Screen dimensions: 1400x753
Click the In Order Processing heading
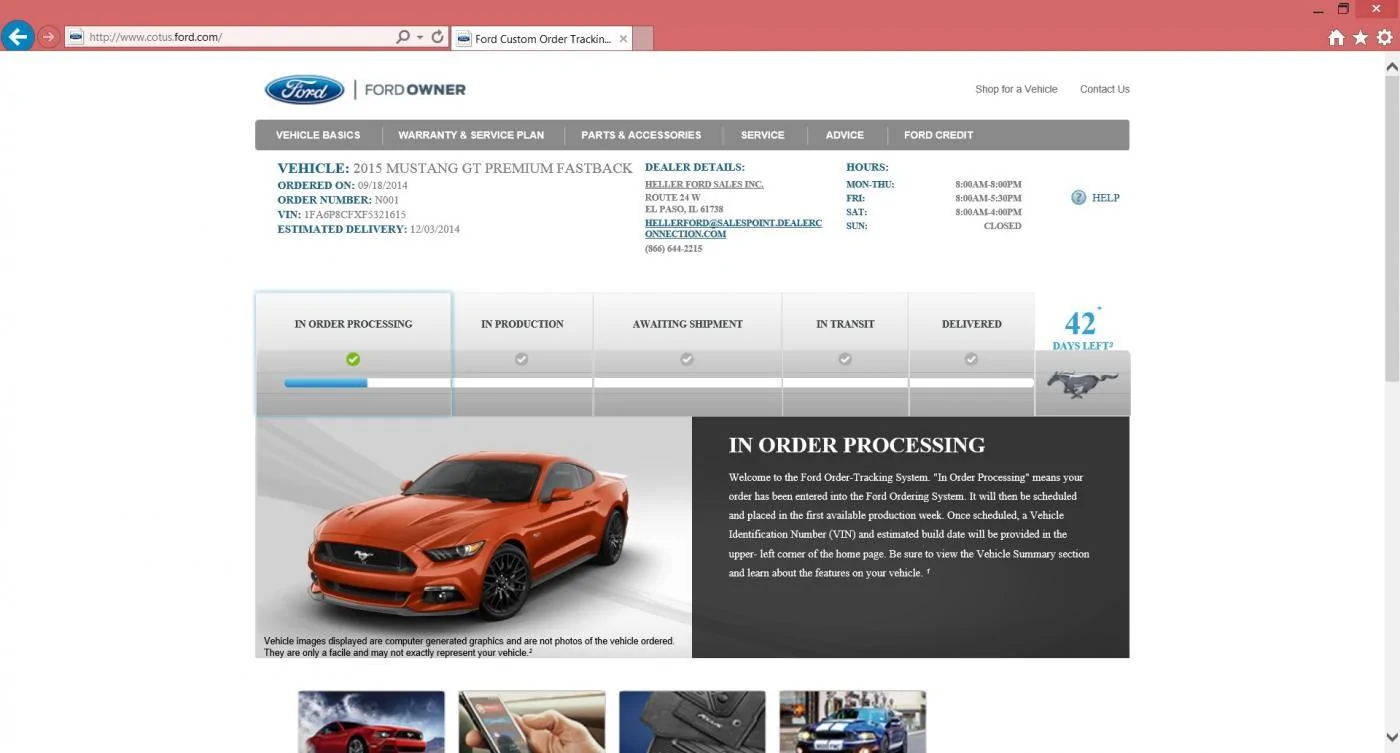pos(857,445)
